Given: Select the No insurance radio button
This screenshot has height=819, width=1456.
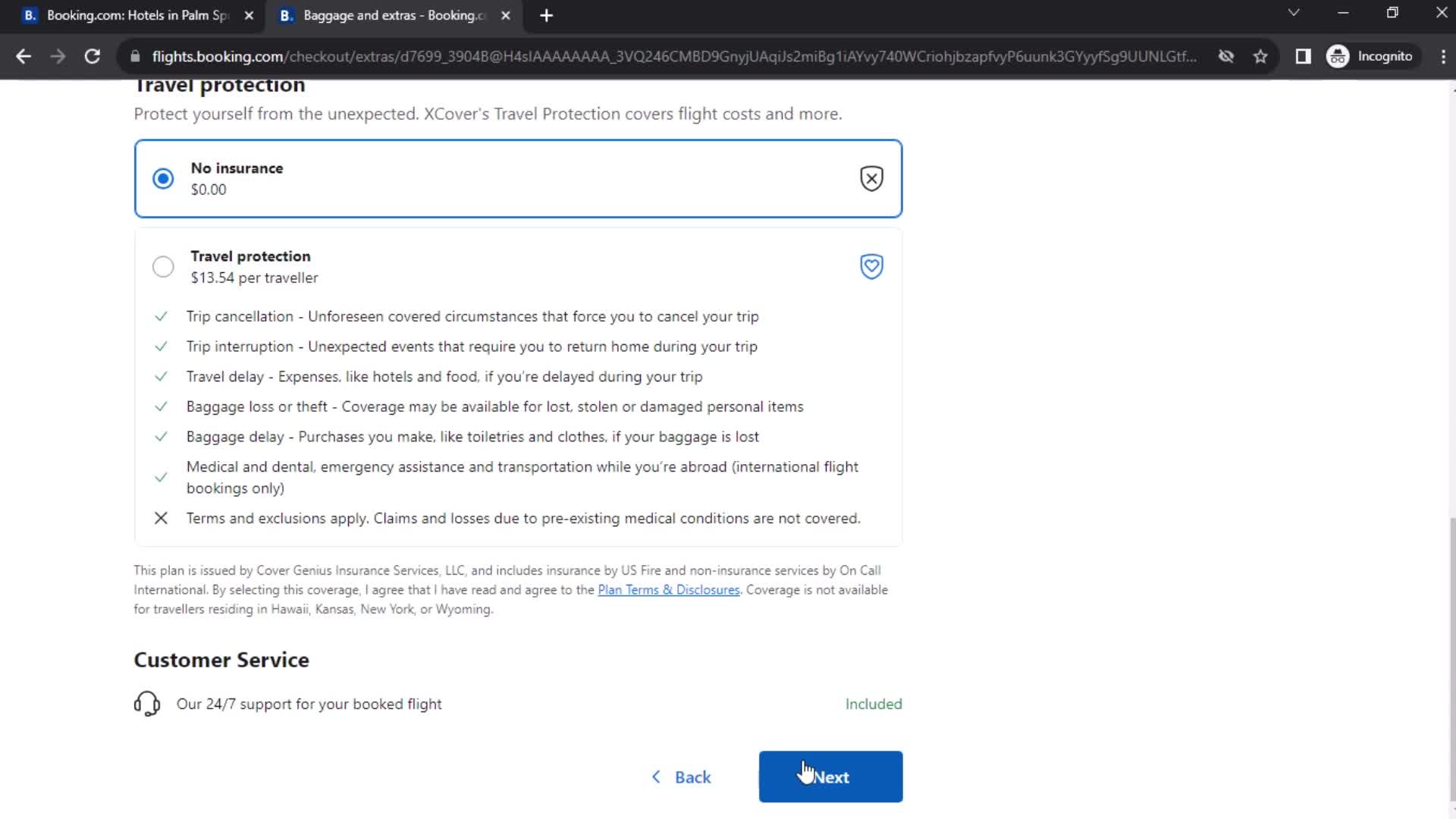Looking at the screenshot, I should 163,178.
